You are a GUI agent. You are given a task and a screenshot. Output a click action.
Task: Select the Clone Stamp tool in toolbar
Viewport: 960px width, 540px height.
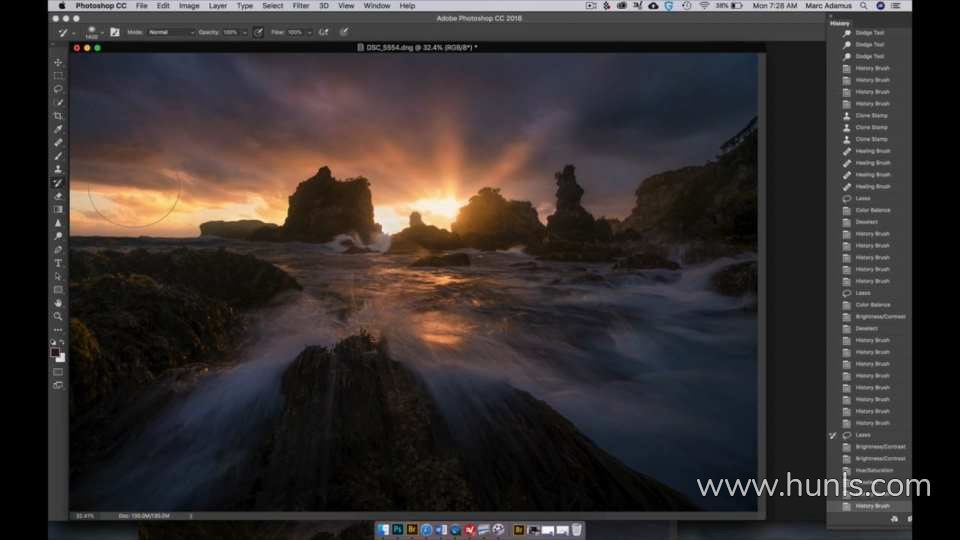coord(58,169)
